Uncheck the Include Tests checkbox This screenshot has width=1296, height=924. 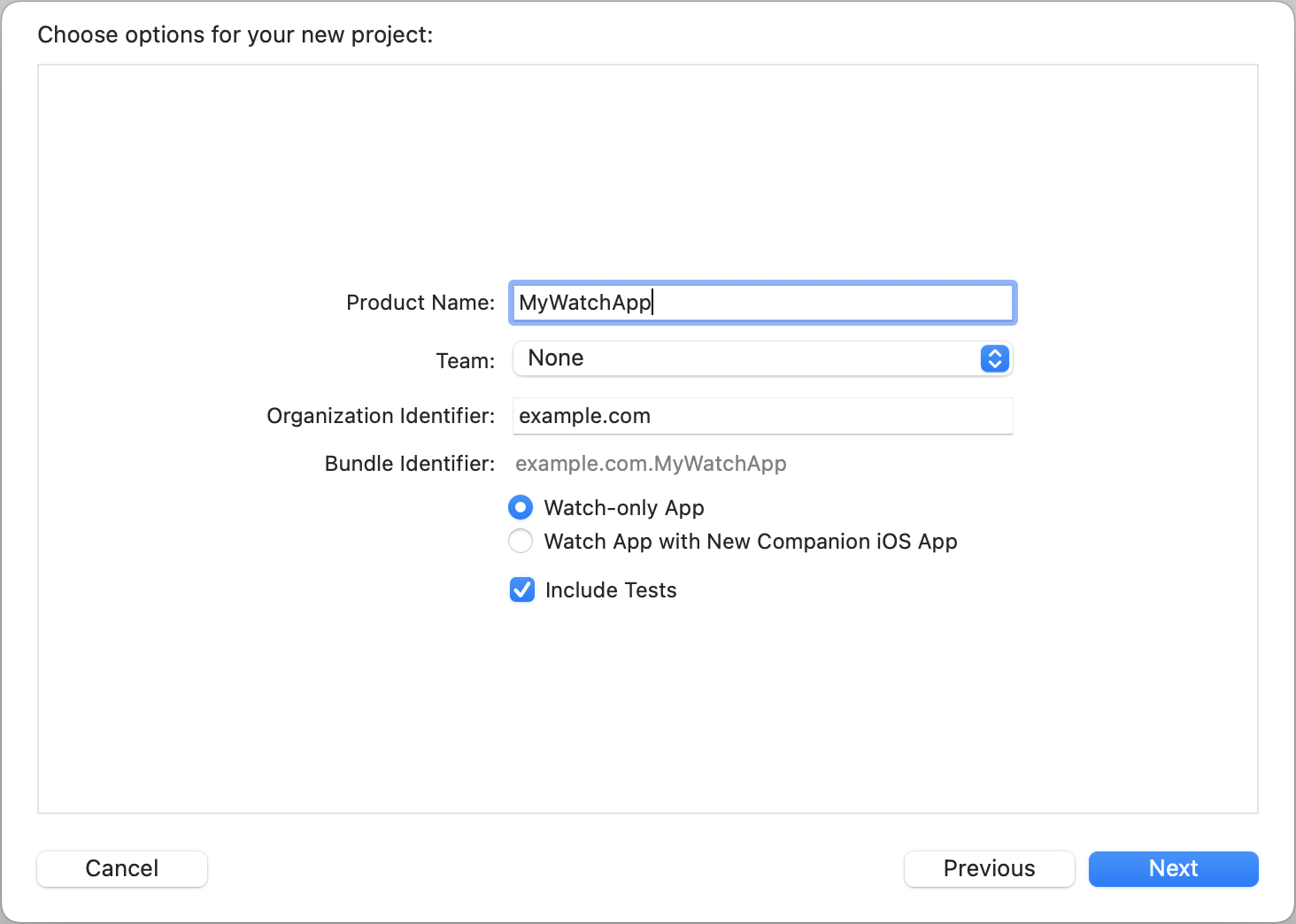521,589
